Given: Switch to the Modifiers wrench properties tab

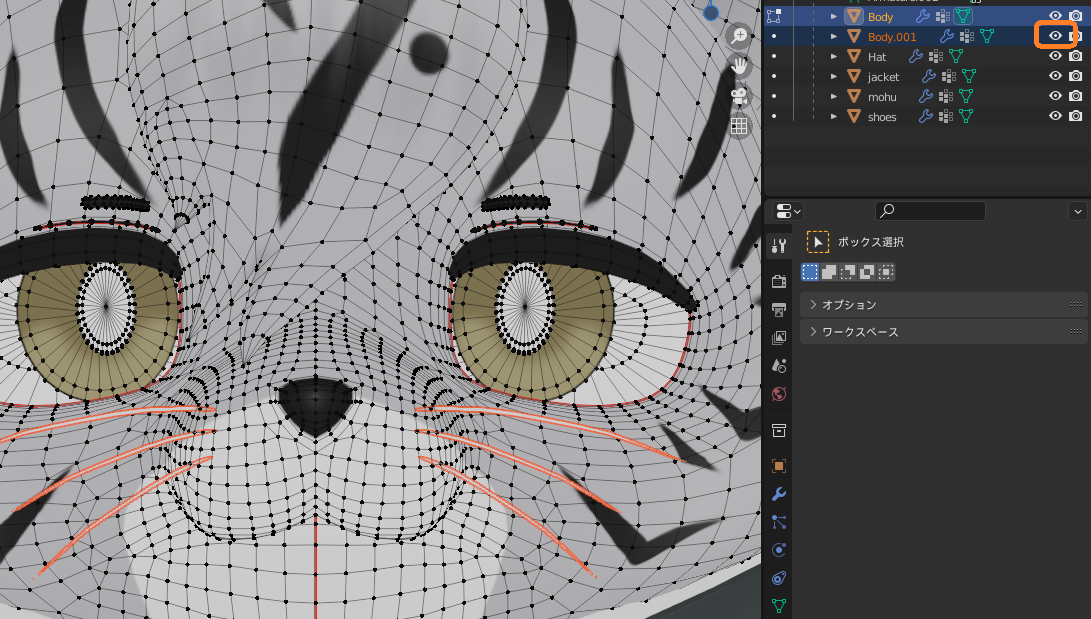Looking at the screenshot, I should point(779,494).
